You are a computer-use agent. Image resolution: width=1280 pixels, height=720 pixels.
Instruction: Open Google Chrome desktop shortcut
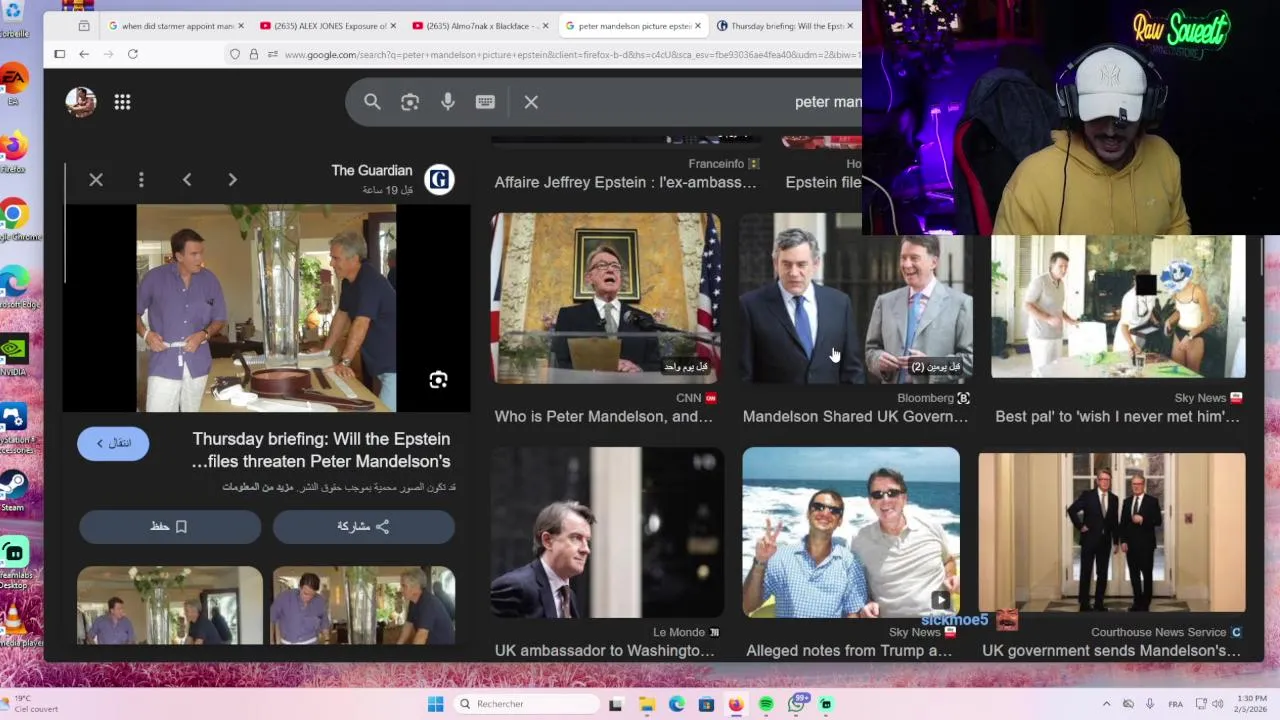(13, 219)
